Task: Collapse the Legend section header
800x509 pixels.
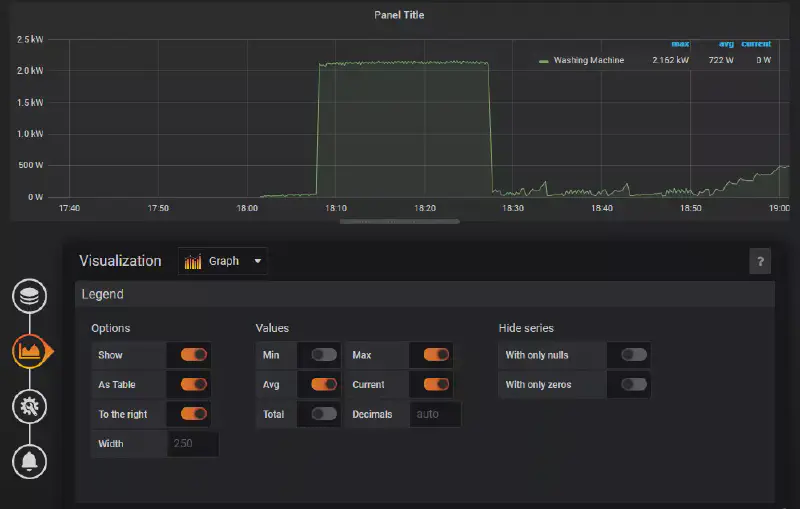Action: point(104,294)
